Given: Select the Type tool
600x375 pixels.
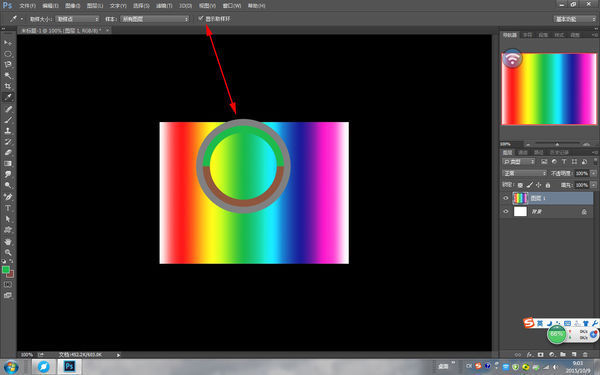Looking at the screenshot, I should click(x=8, y=208).
